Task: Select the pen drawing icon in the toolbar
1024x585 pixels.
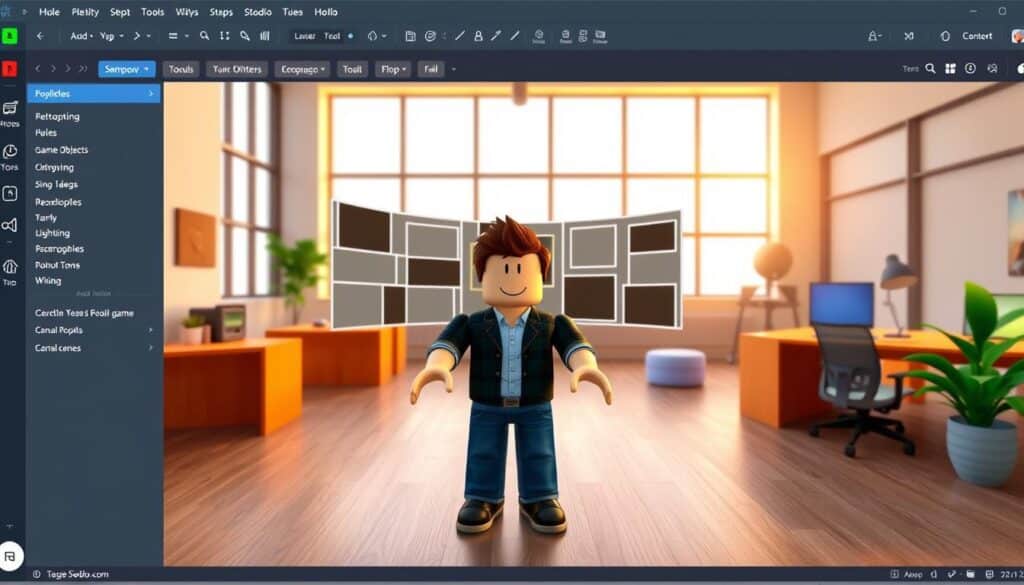Action: coord(496,35)
